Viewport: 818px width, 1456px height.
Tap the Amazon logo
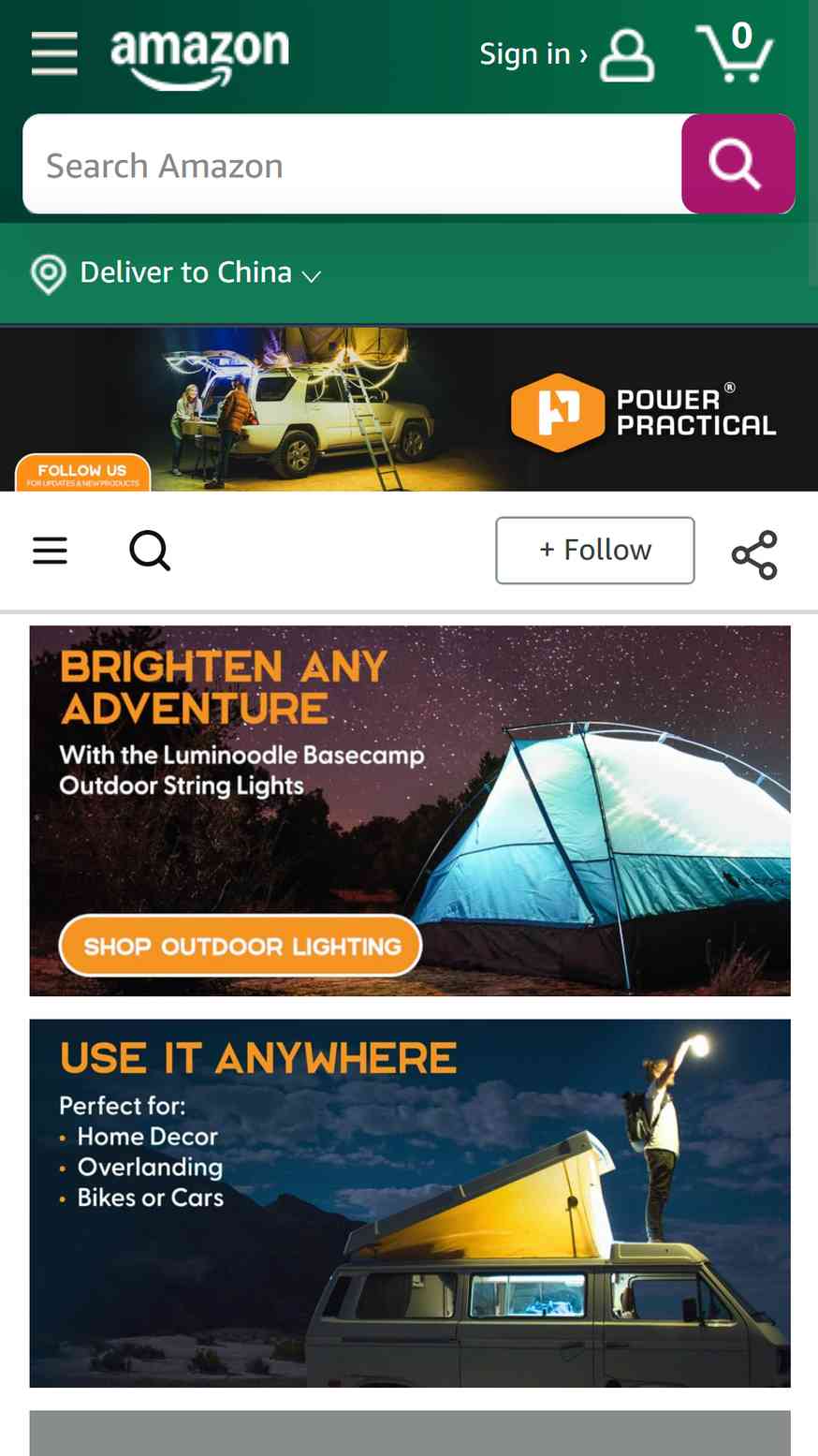click(x=200, y=58)
